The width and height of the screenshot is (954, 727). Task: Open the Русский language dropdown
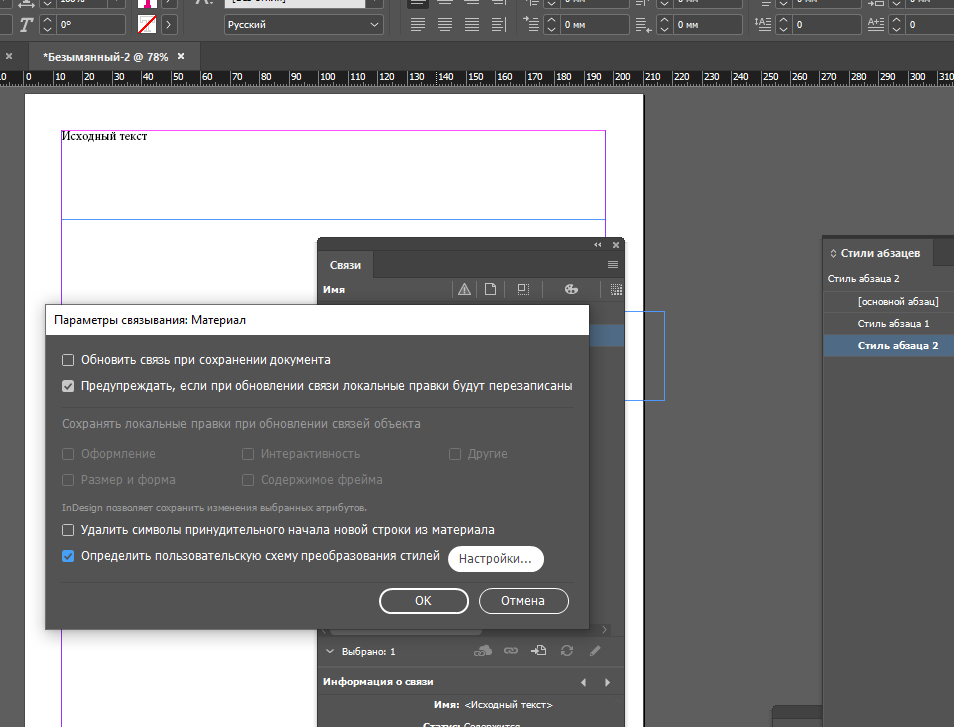point(303,24)
